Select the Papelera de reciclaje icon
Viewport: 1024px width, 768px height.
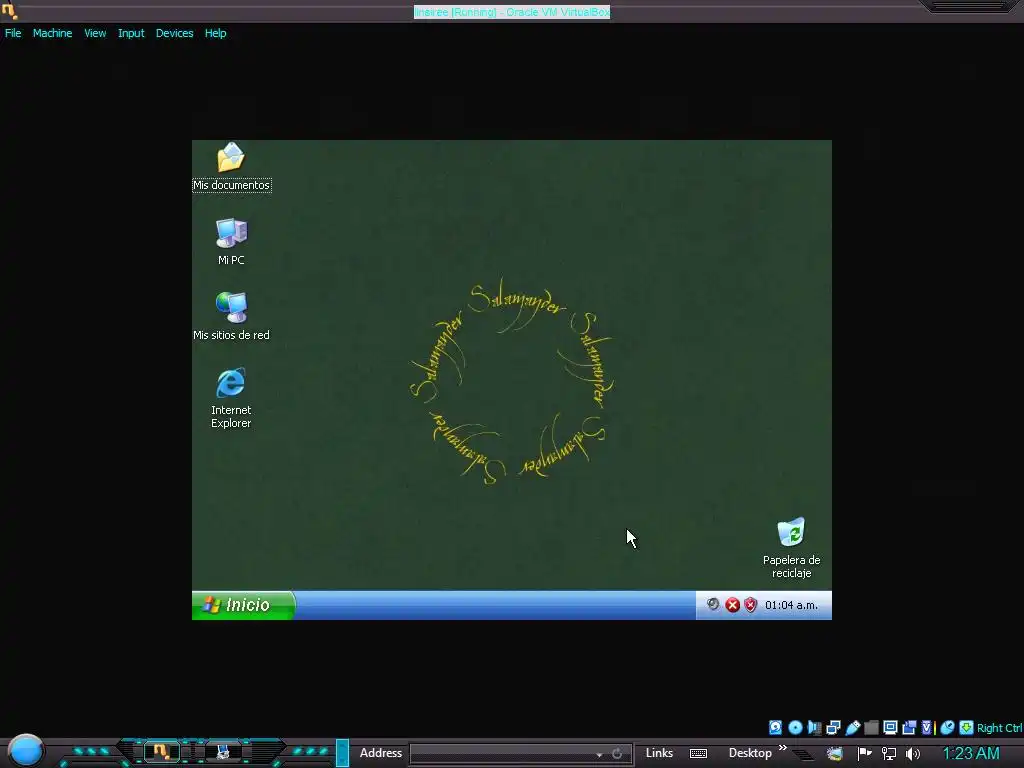(x=792, y=549)
